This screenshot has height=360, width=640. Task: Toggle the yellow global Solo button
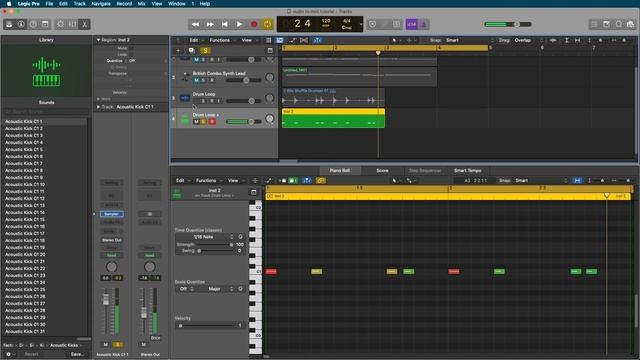[x=205, y=51]
